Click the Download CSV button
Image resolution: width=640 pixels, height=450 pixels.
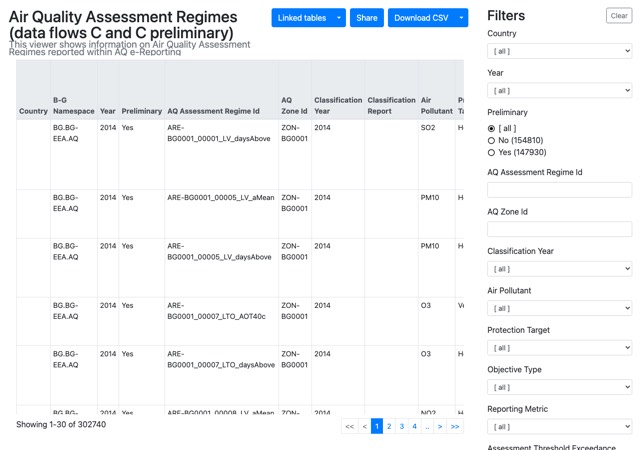click(x=421, y=18)
